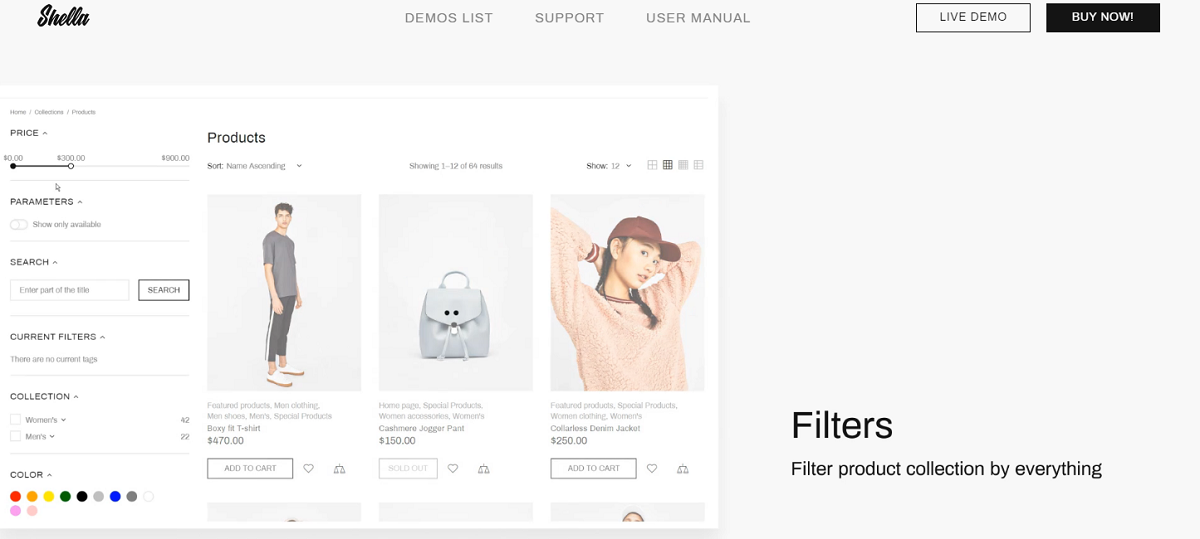This screenshot has width=1200, height=539.
Task: Check the Men's collection checkbox
Action: (15, 436)
